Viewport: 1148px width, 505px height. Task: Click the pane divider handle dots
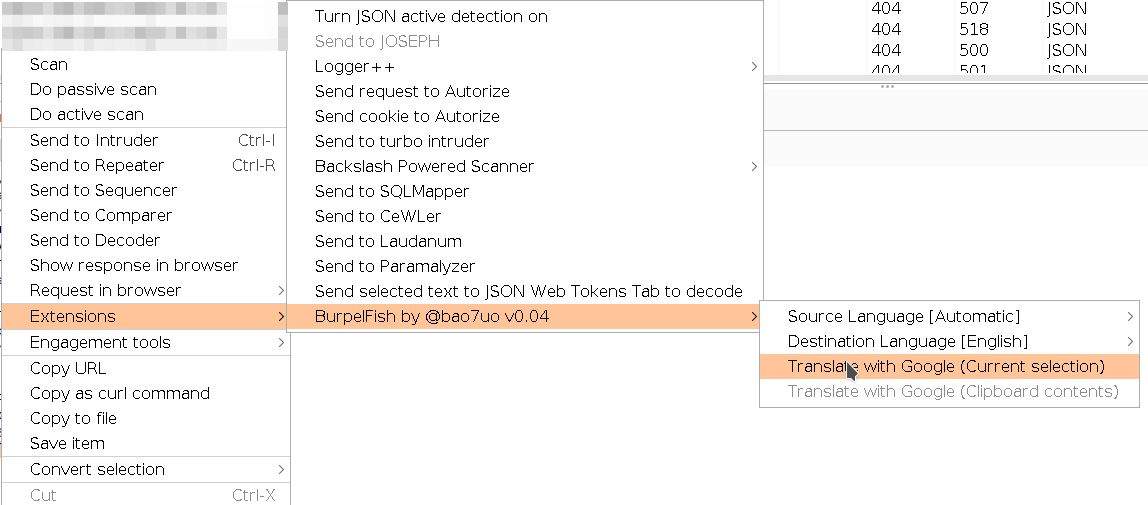tap(887, 86)
